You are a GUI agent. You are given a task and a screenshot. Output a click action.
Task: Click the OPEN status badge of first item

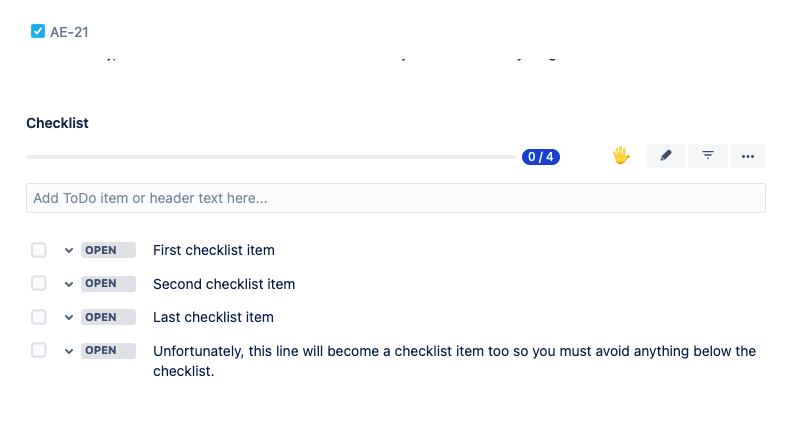[x=108, y=250]
